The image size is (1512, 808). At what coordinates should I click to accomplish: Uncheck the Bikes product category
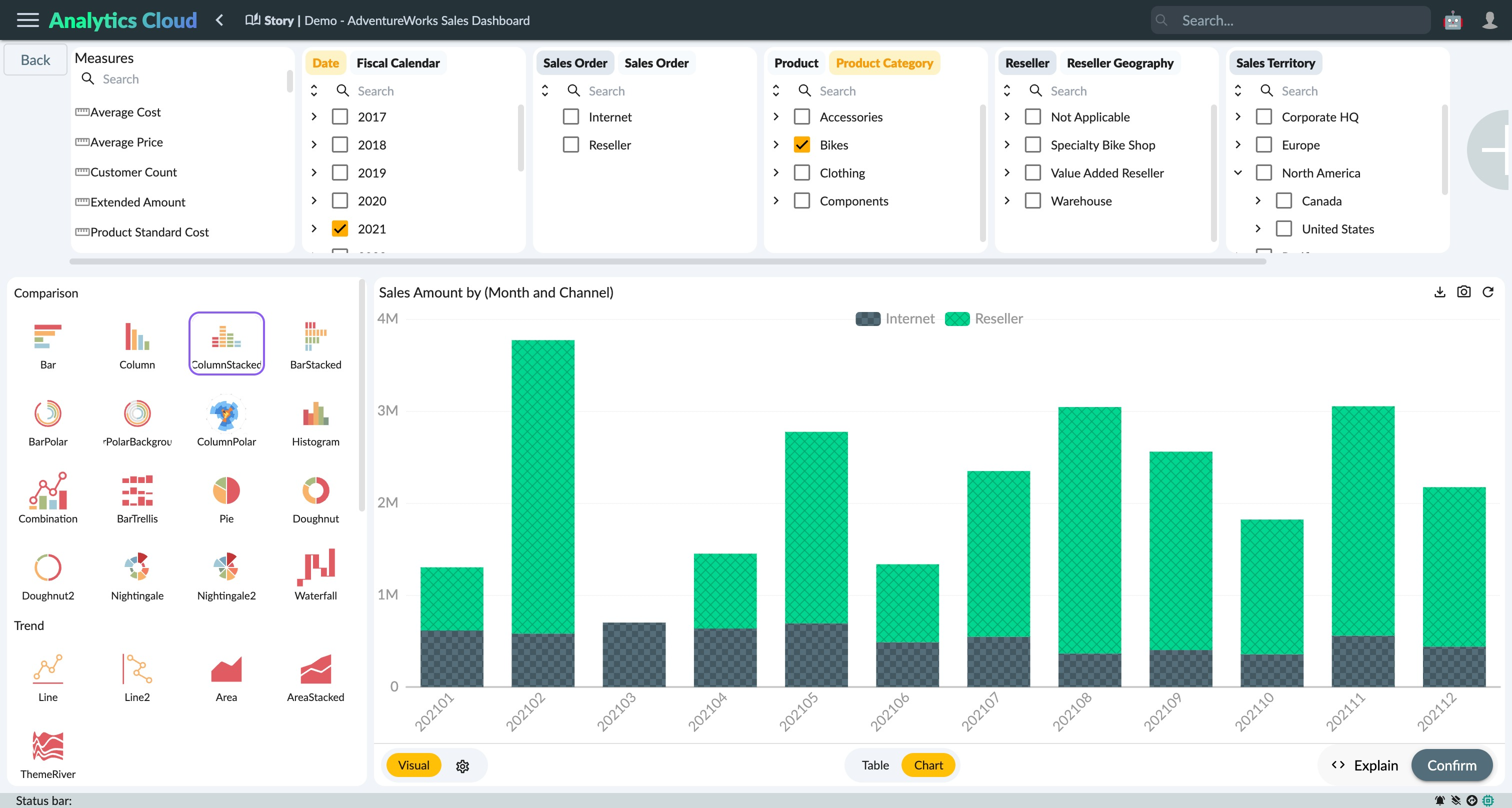click(x=802, y=145)
